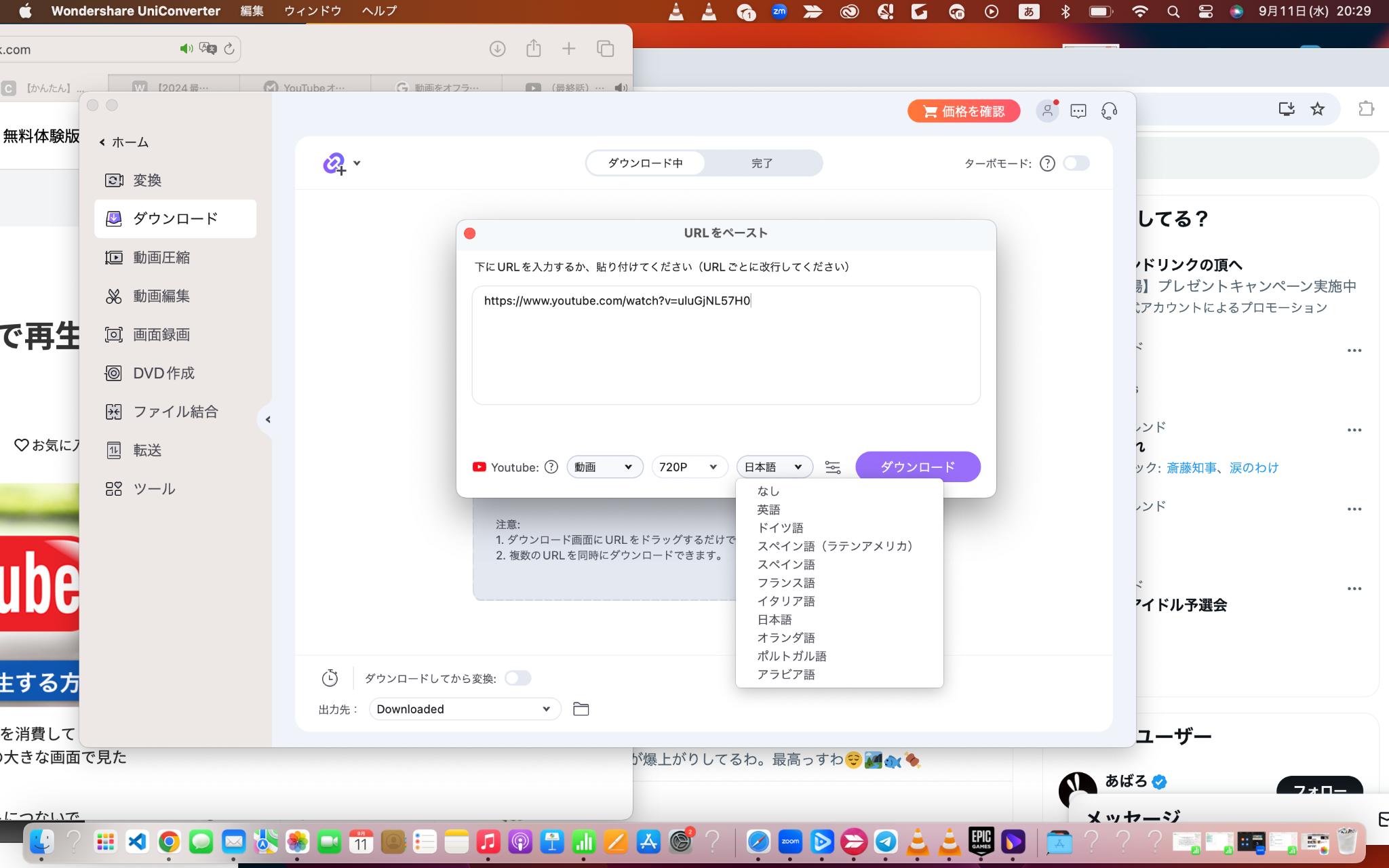
Task: Click Safari share icon
Action: click(534, 48)
